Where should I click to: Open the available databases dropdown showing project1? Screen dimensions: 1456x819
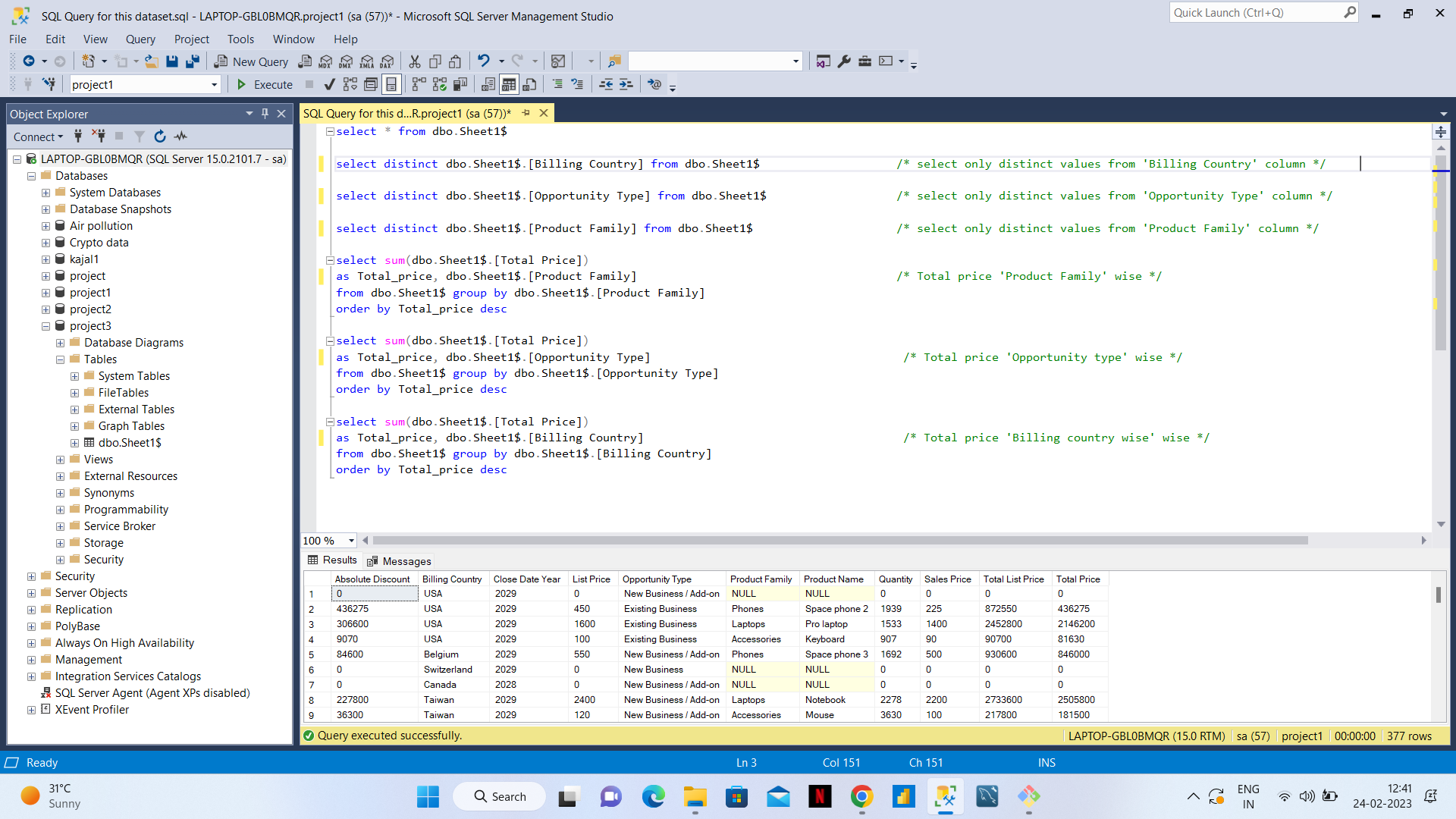click(213, 84)
